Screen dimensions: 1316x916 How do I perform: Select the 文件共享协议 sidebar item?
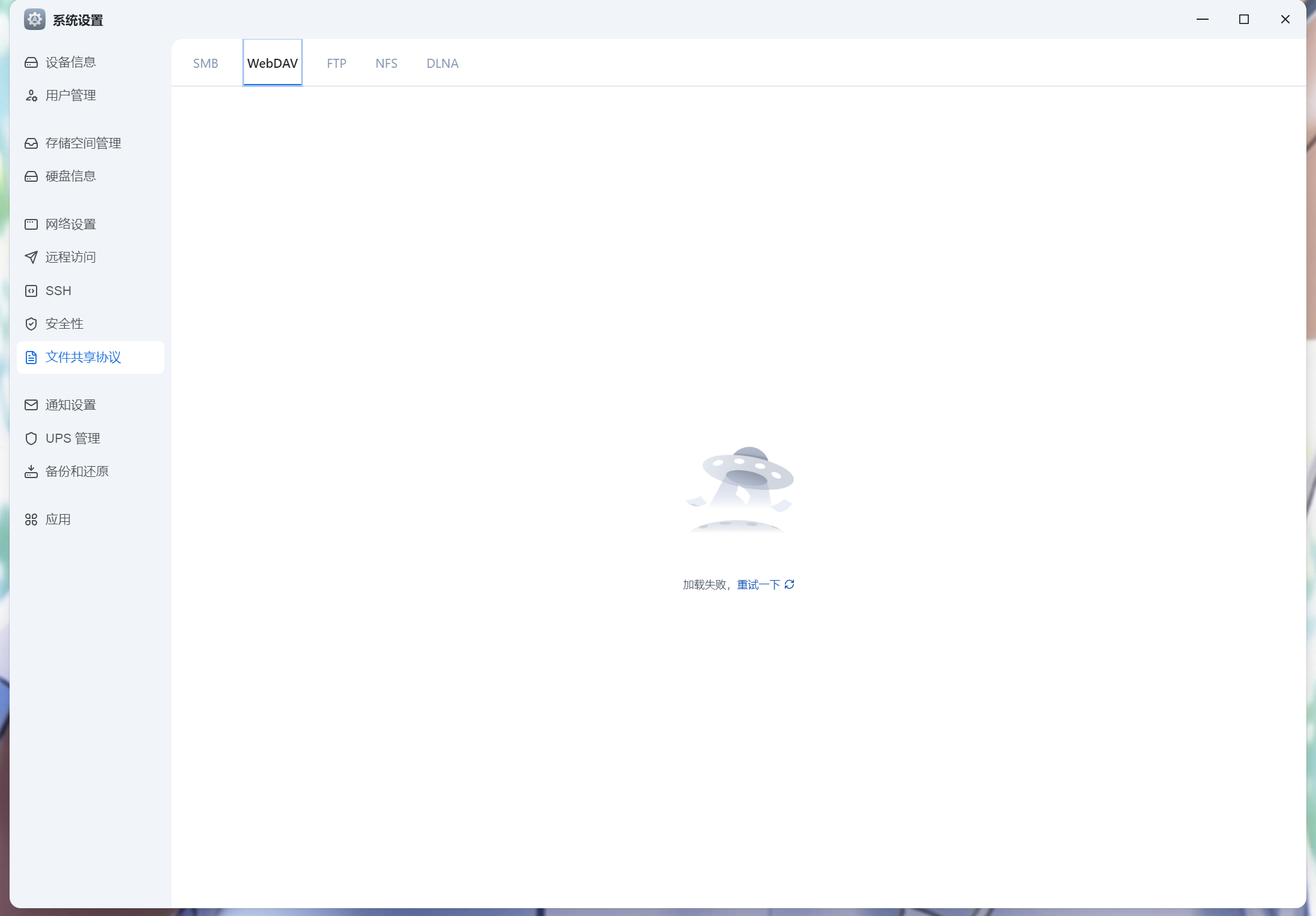tap(83, 358)
